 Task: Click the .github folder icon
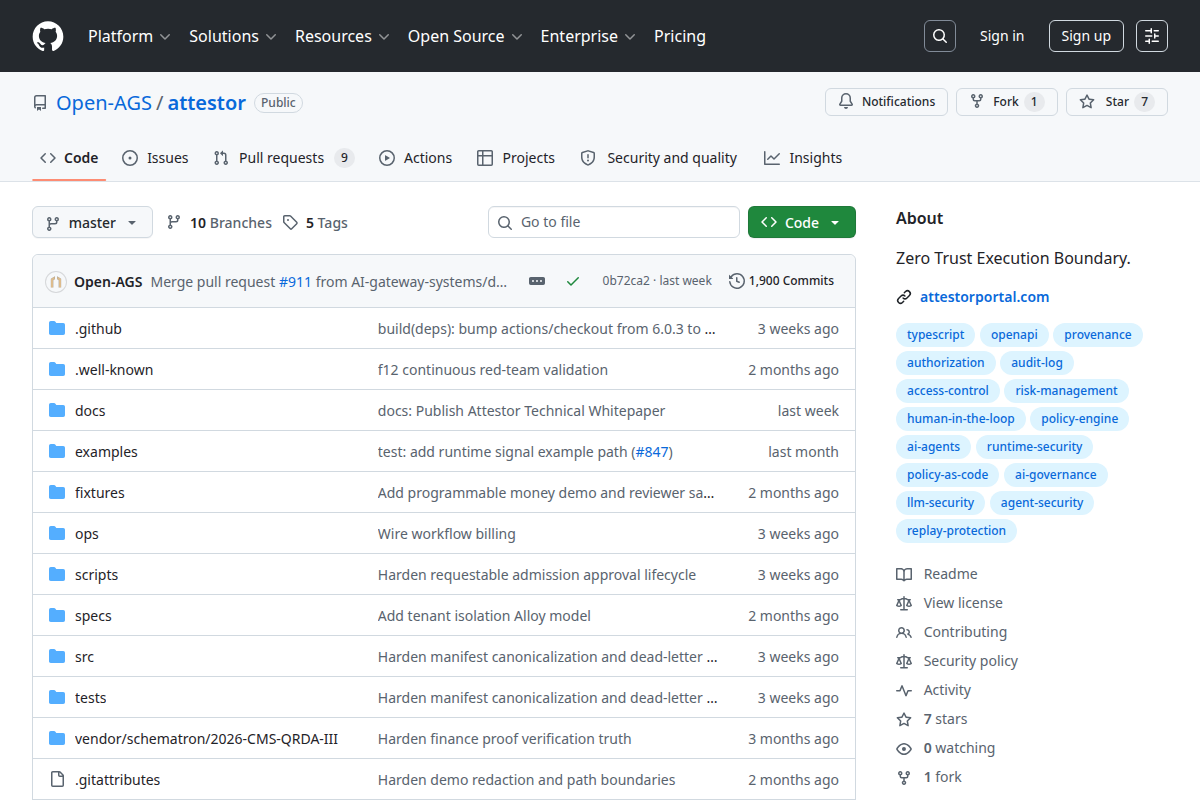click(x=57, y=328)
